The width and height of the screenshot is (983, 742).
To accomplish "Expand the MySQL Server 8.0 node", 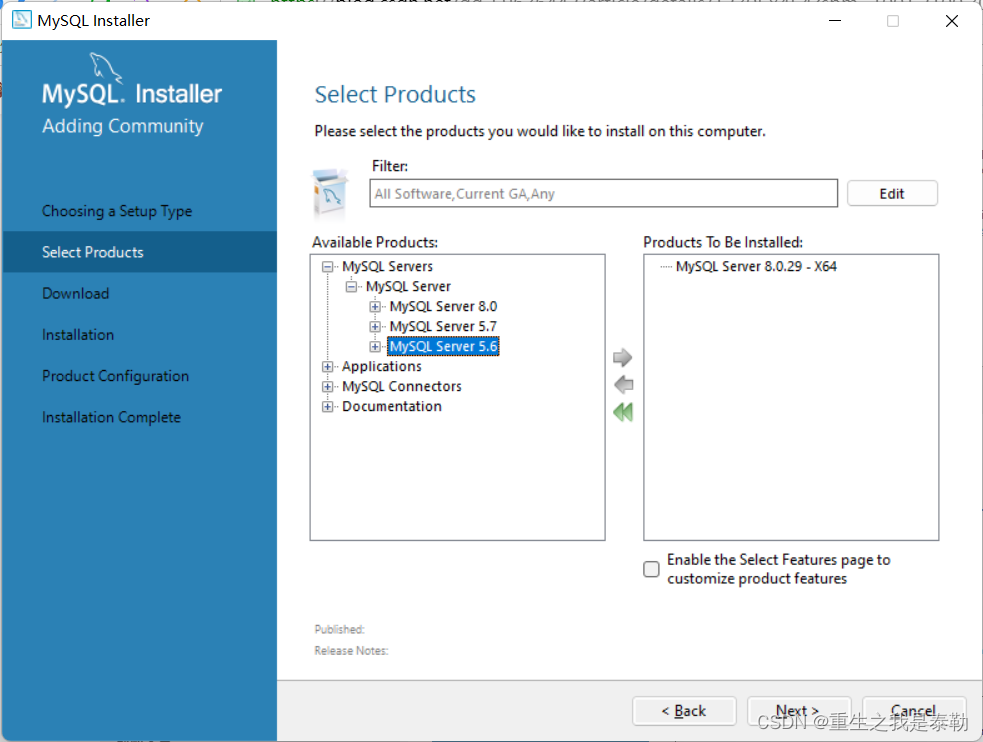I will (x=375, y=307).
